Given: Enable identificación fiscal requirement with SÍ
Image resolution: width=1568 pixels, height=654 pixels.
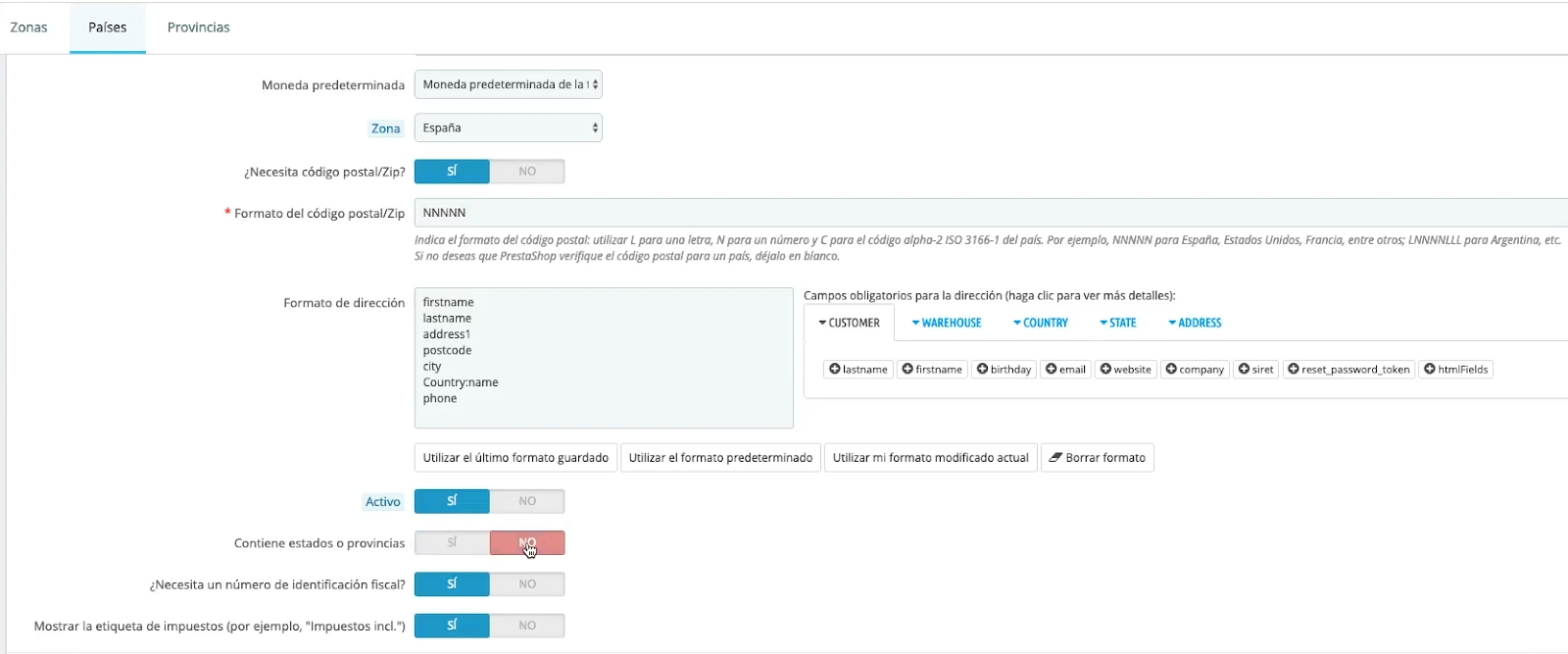Looking at the screenshot, I should pos(452,584).
